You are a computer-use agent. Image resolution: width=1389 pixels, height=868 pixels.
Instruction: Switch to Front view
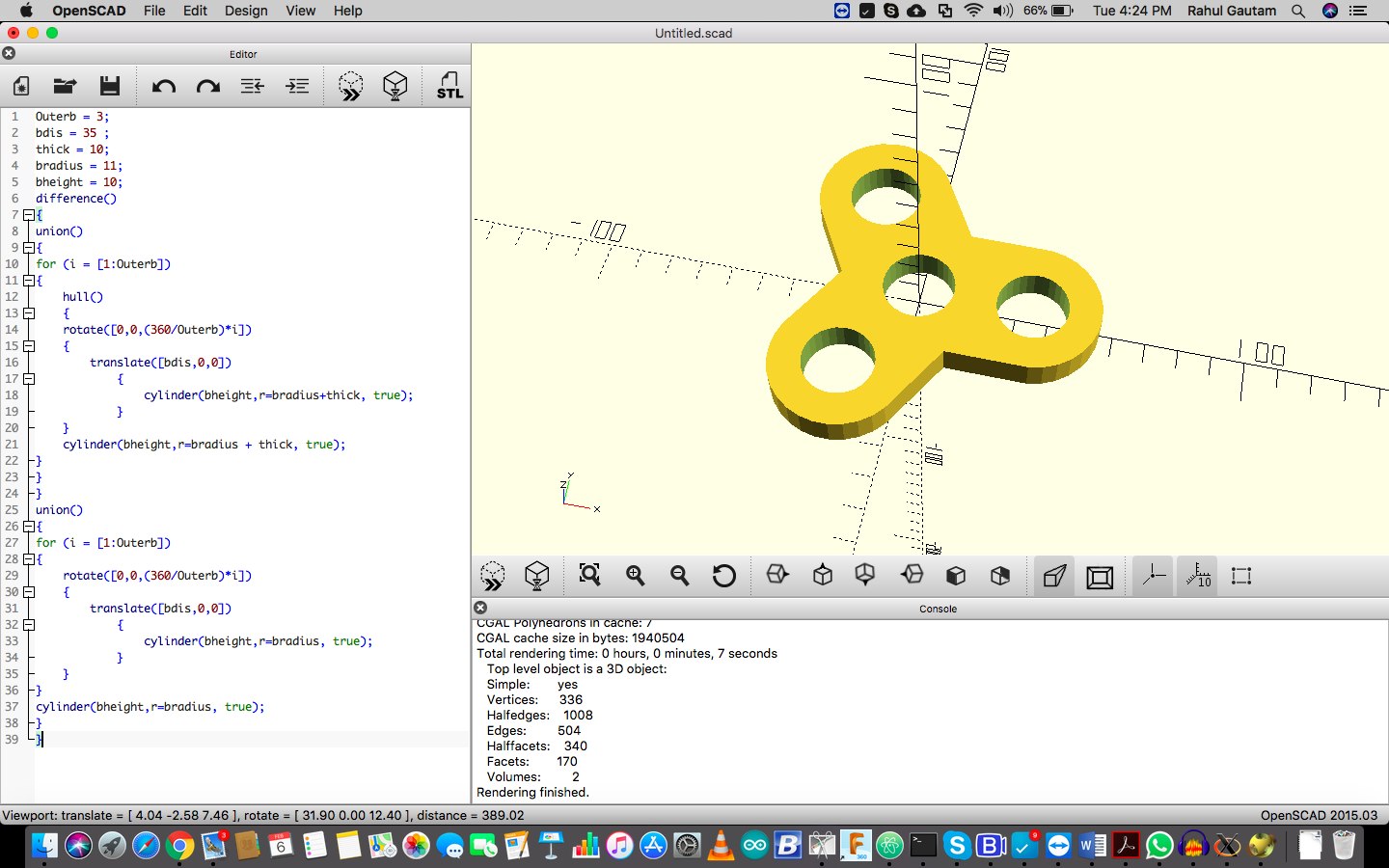point(956,576)
